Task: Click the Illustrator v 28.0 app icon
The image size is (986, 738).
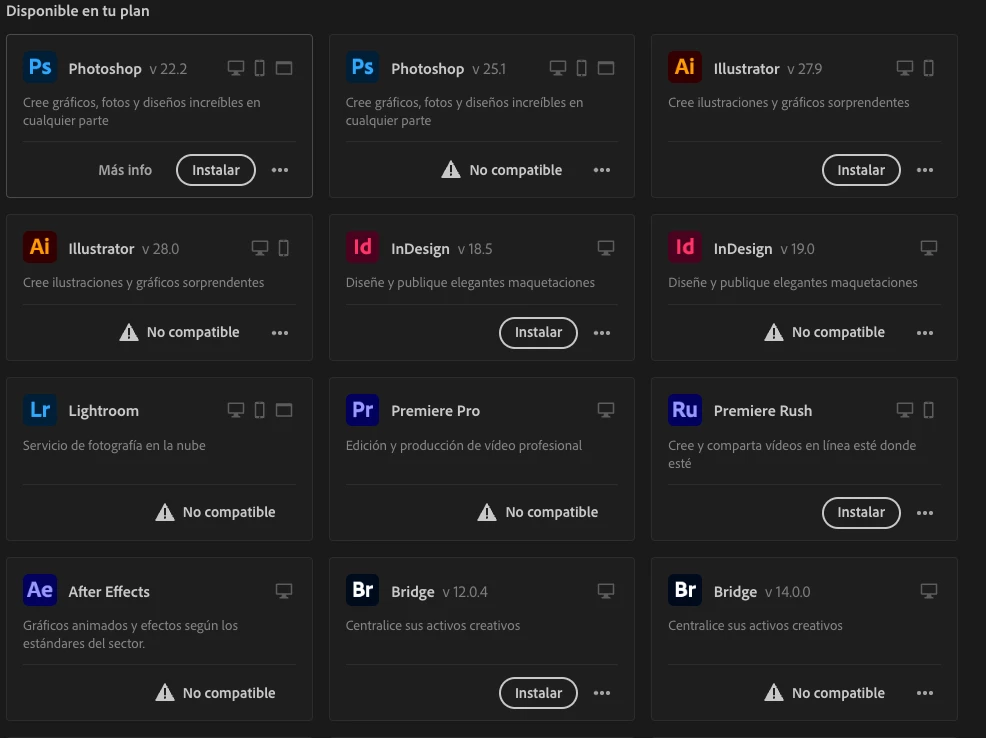Action: tap(40, 246)
